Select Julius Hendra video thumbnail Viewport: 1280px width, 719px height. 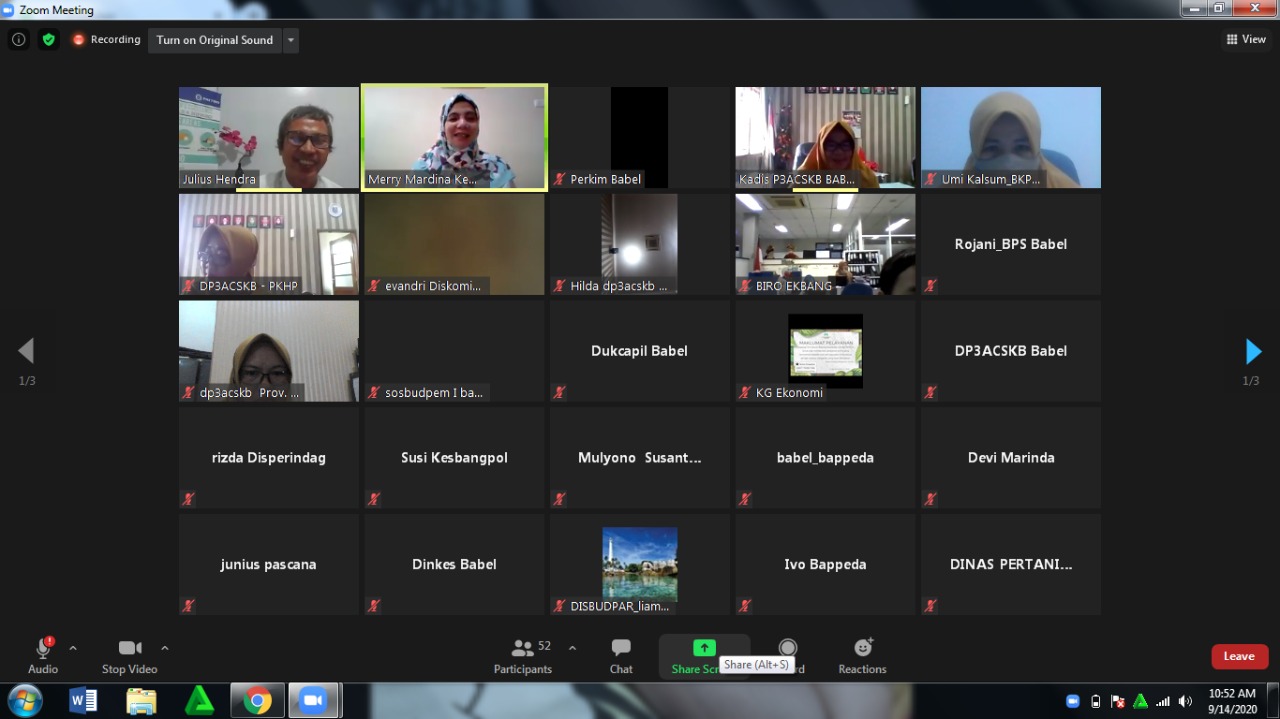268,137
